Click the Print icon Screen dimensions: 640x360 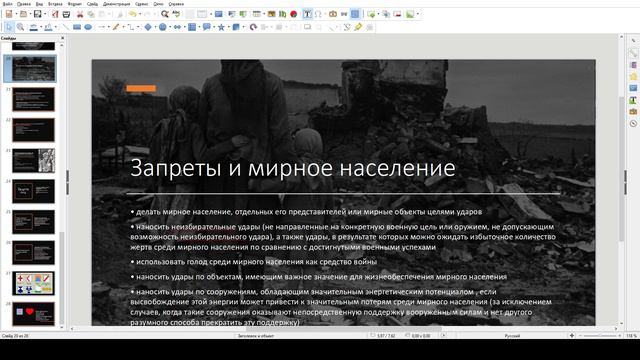coord(66,14)
